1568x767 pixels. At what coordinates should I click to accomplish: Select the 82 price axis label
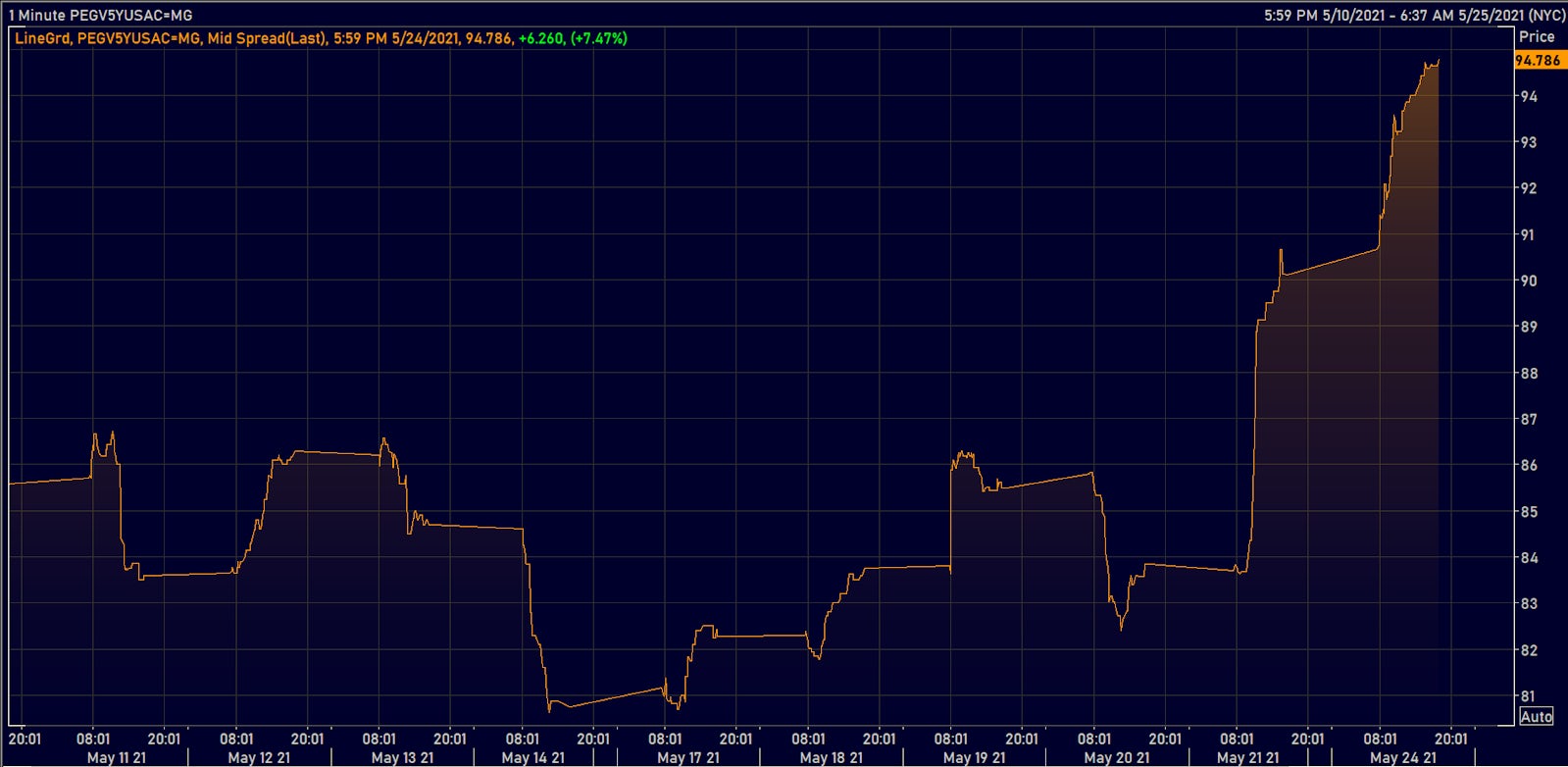pyautogui.click(x=1529, y=650)
